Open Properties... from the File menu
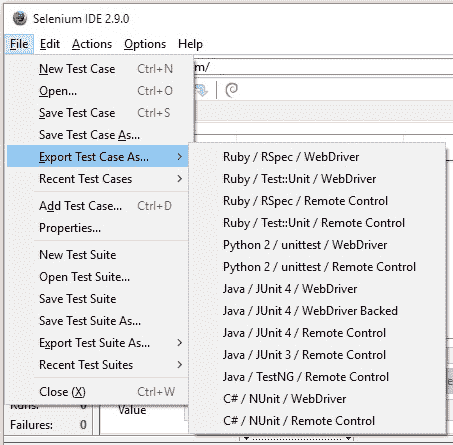 98,228
